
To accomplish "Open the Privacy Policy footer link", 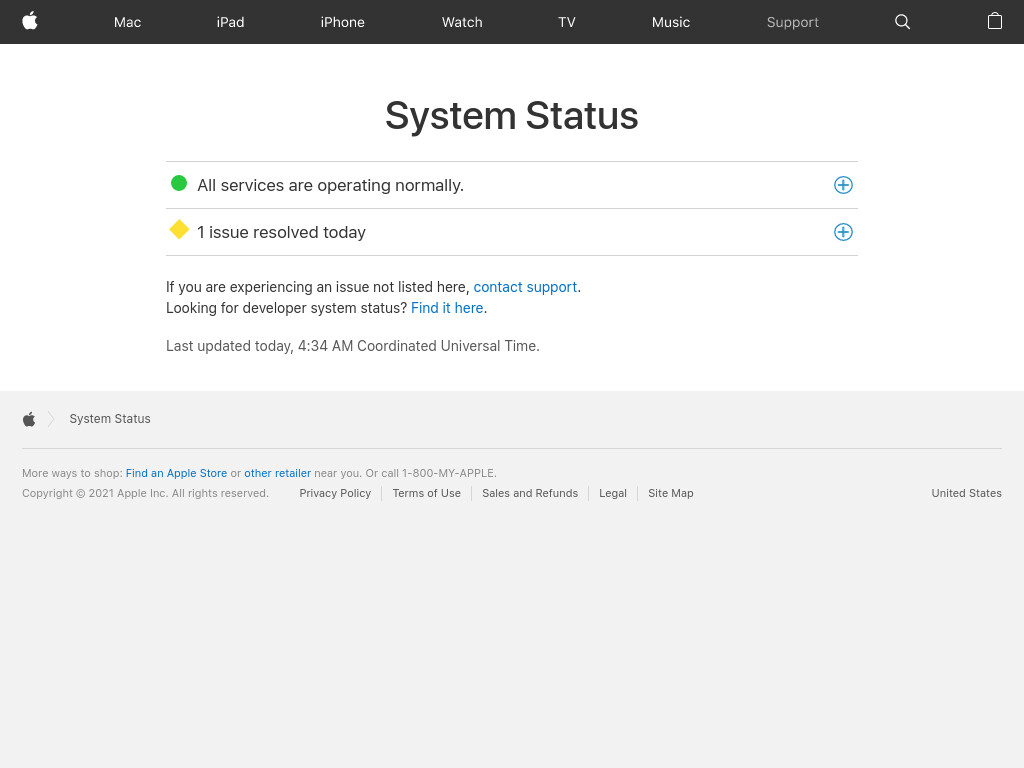I will point(335,493).
